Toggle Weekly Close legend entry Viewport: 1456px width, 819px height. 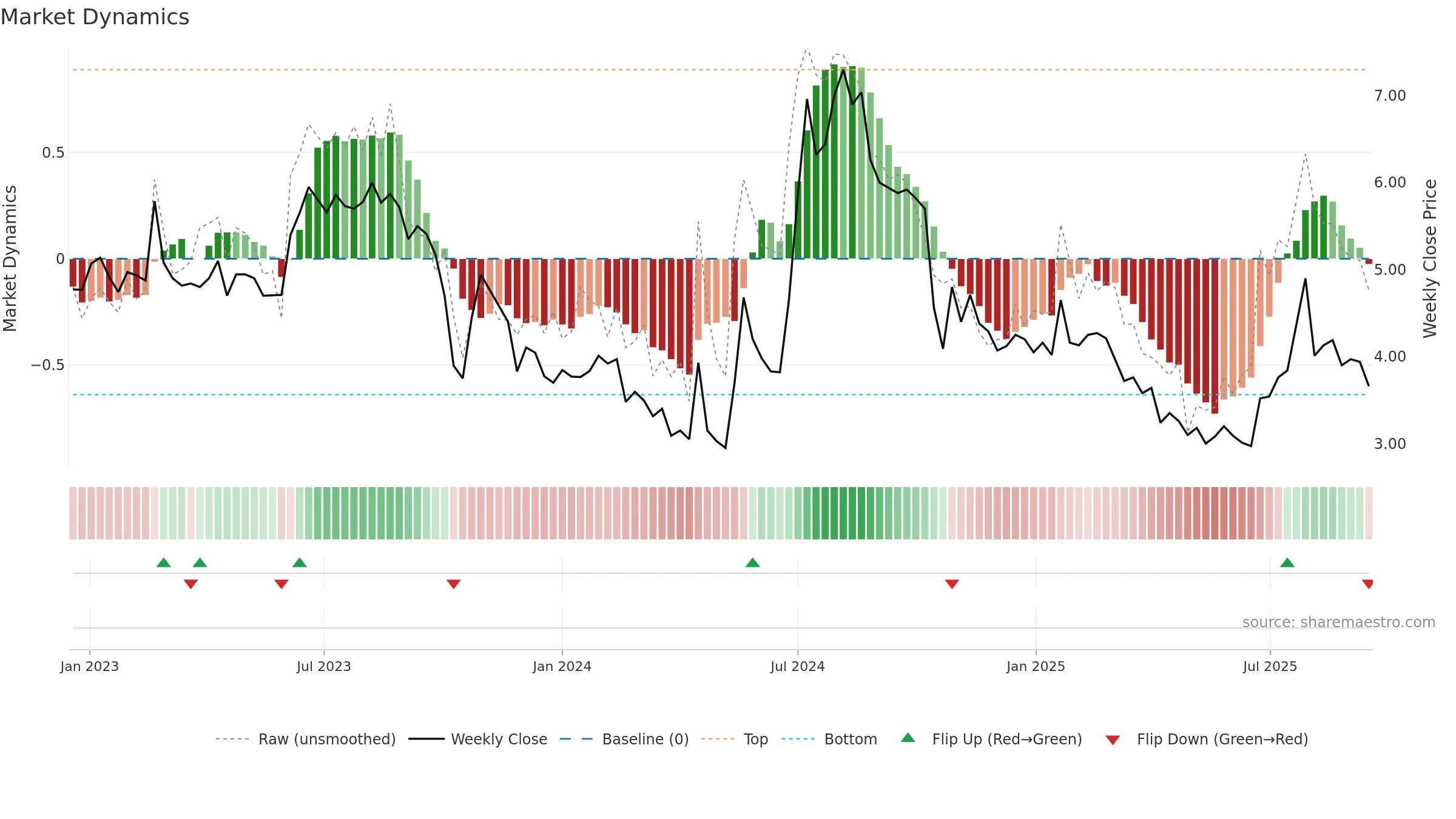click(x=478, y=739)
